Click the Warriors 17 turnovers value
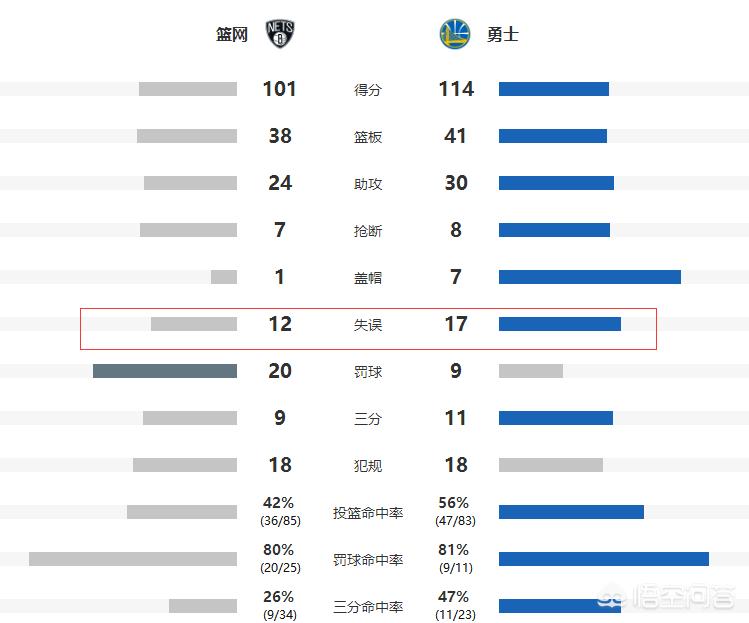This screenshot has width=749, height=623. 456,324
